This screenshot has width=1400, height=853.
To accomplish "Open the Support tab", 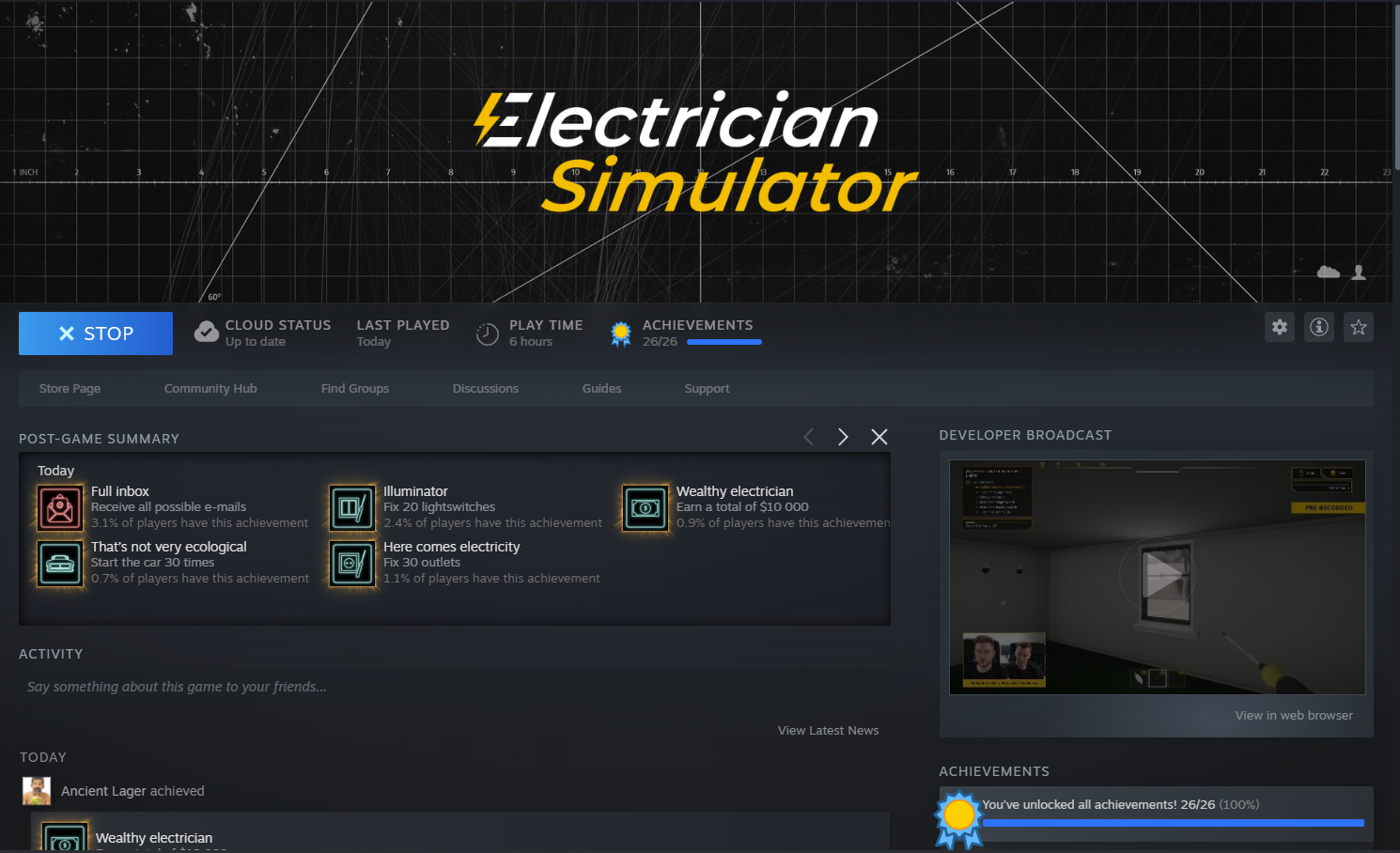I will [707, 388].
